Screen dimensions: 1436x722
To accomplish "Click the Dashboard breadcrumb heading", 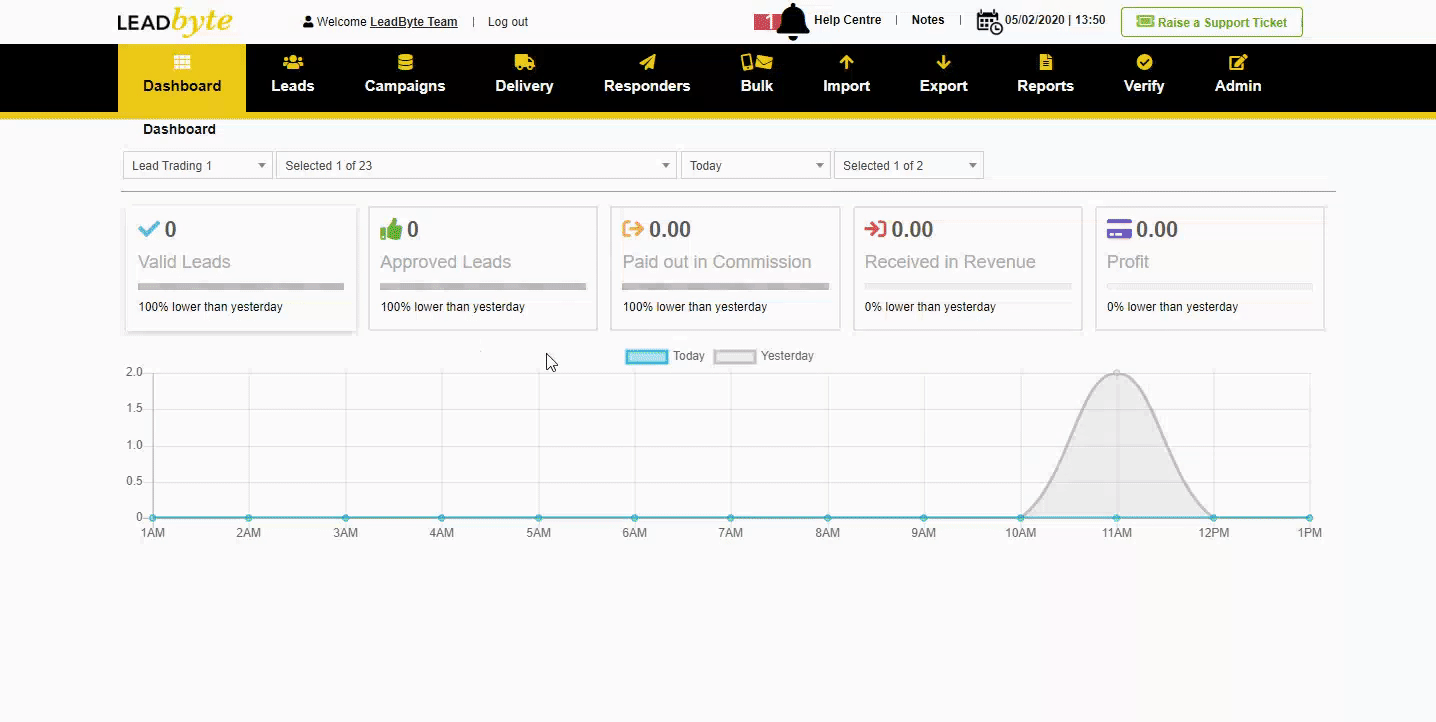I will 179,129.
